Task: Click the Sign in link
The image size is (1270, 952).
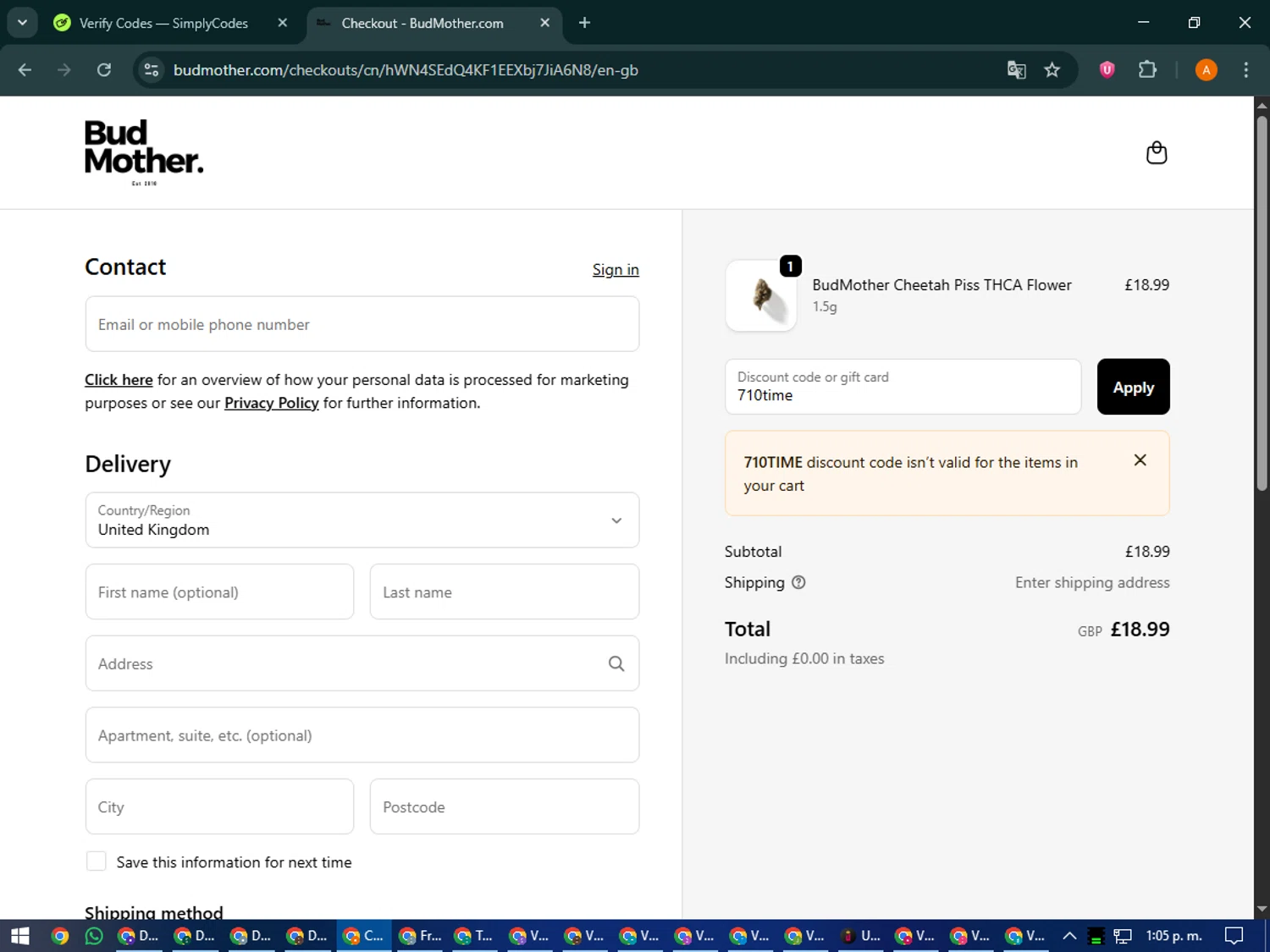Action: 616,270
